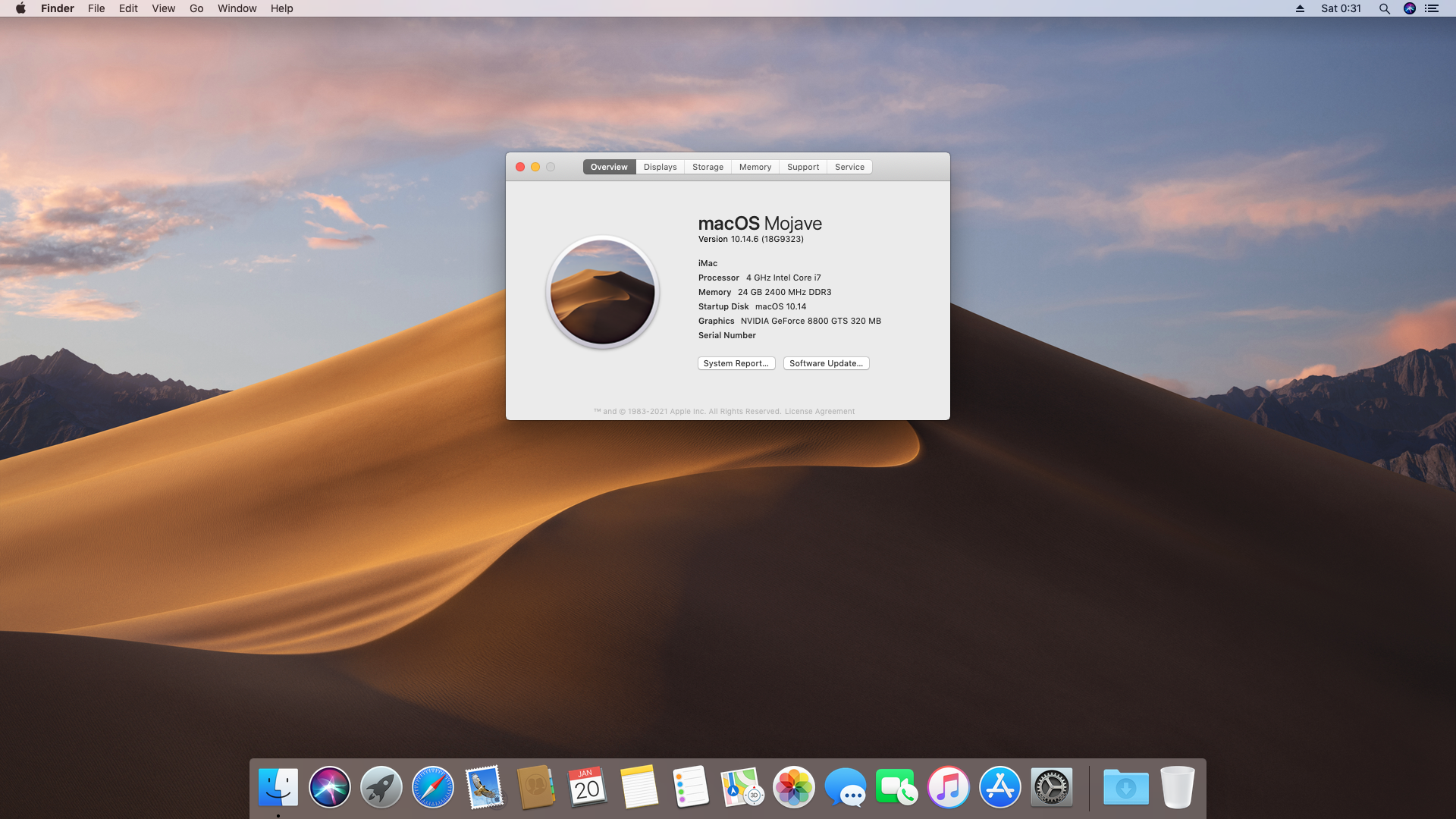Viewport: 1456px width, 819px height.
Task: Open the App Store dock icon
Action: coord(999,787)
